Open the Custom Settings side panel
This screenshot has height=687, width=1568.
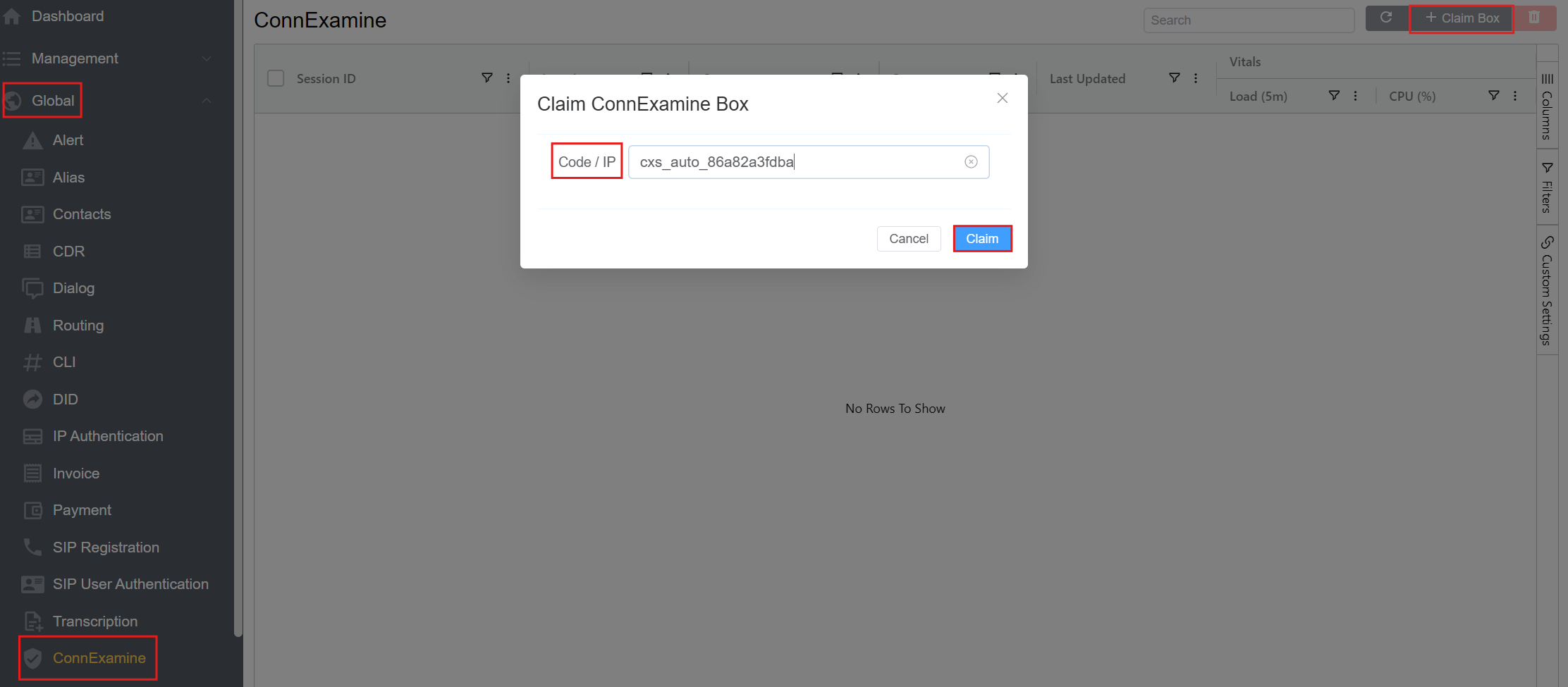pyautogui.click(x=1547, y=290)
